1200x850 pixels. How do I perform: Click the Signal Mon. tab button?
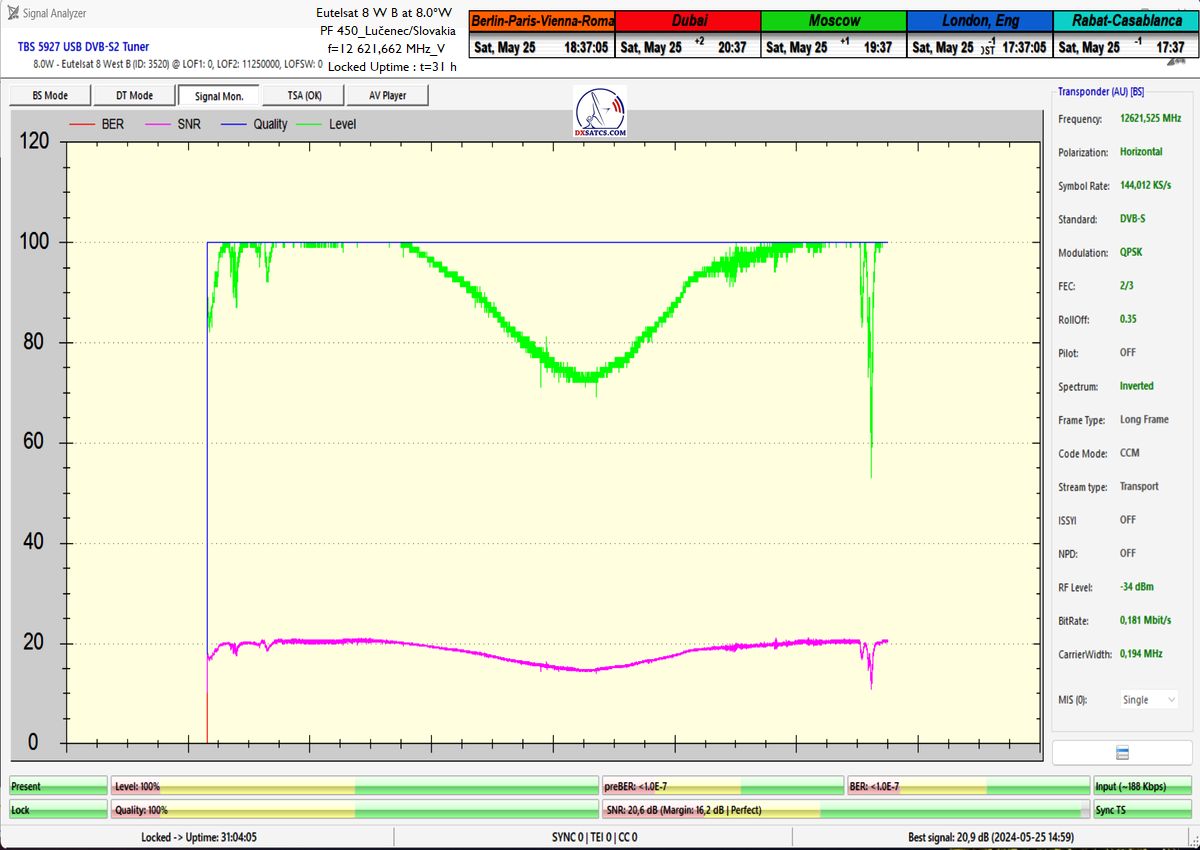pos(219,95)
